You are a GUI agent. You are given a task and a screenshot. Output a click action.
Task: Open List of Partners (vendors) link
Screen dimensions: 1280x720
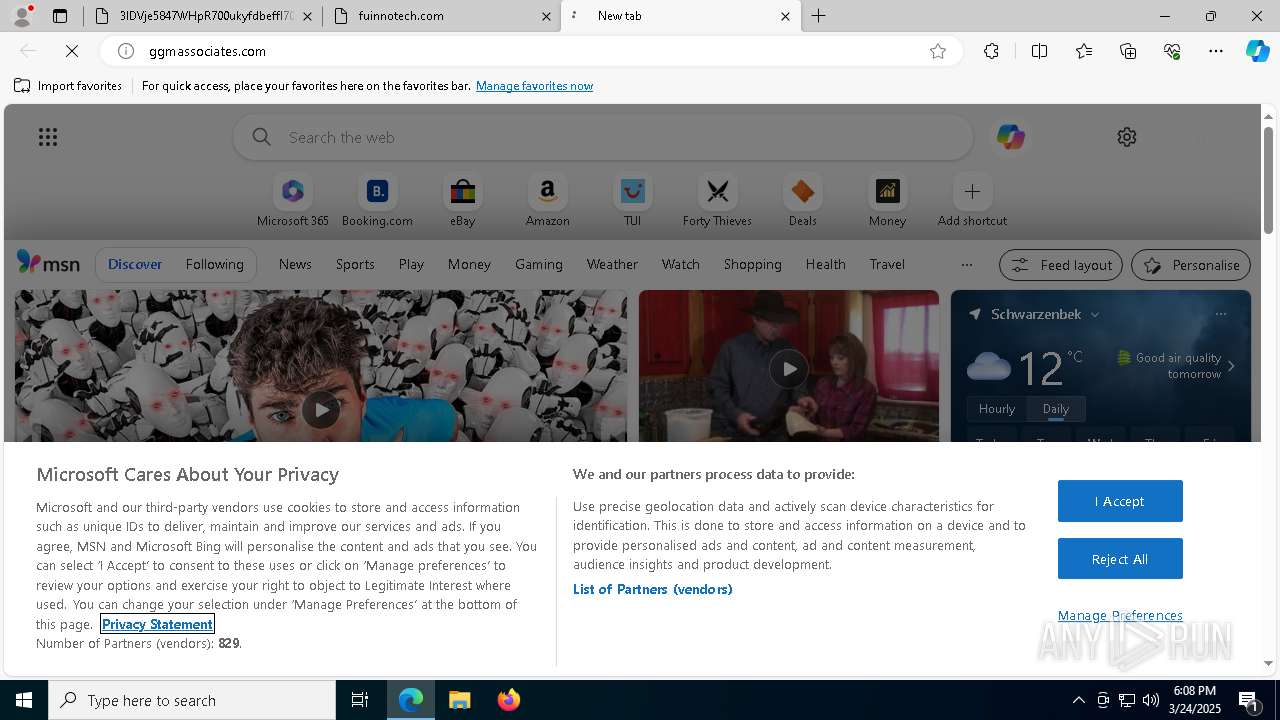point(652,589)
